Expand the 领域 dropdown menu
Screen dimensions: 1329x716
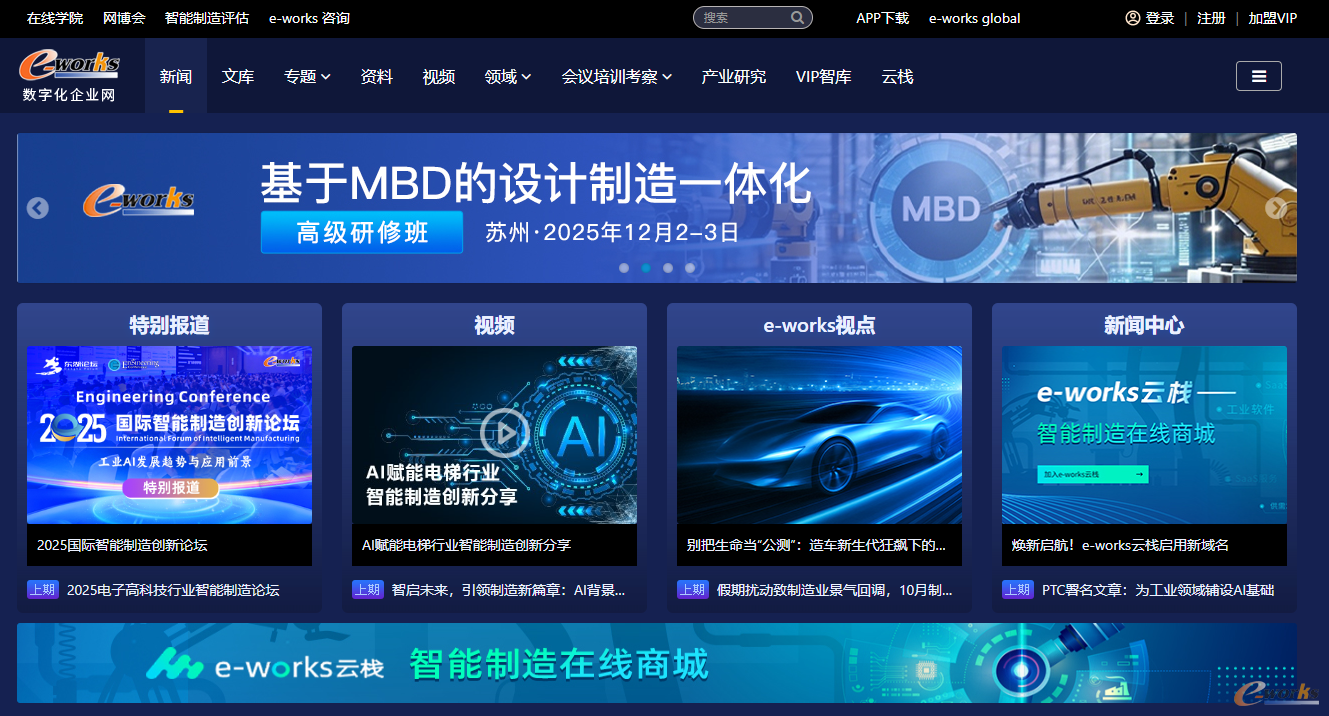tap(507, 77)
